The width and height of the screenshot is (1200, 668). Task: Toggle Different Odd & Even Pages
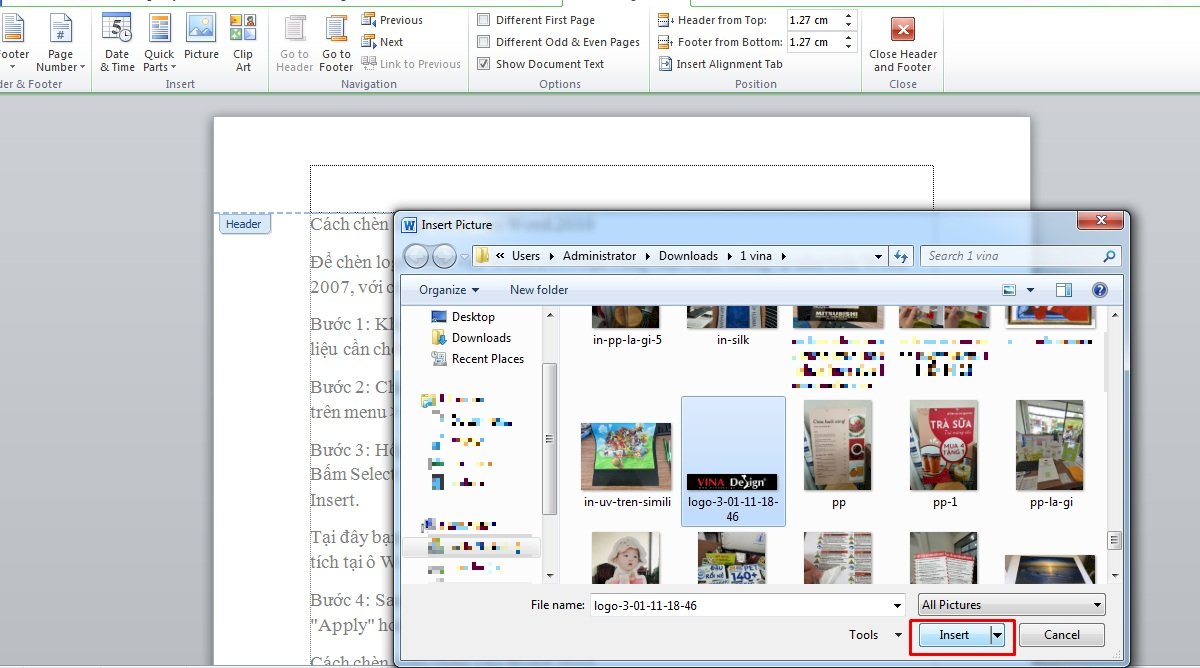pos(484,42)
